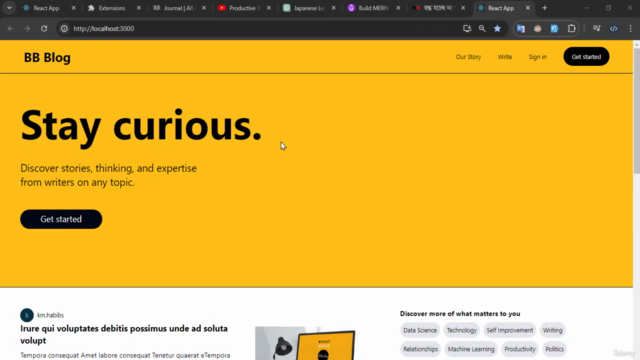This screenshot has height=360, width=640.
Task: Close the Journal tab
Action: (204, 8)
